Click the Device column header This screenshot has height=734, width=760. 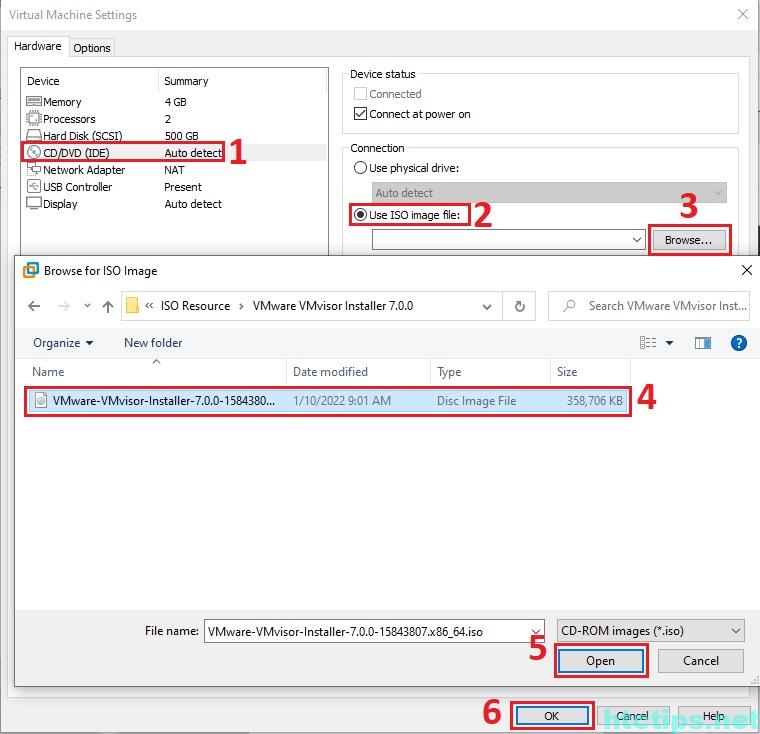[90, 81]
